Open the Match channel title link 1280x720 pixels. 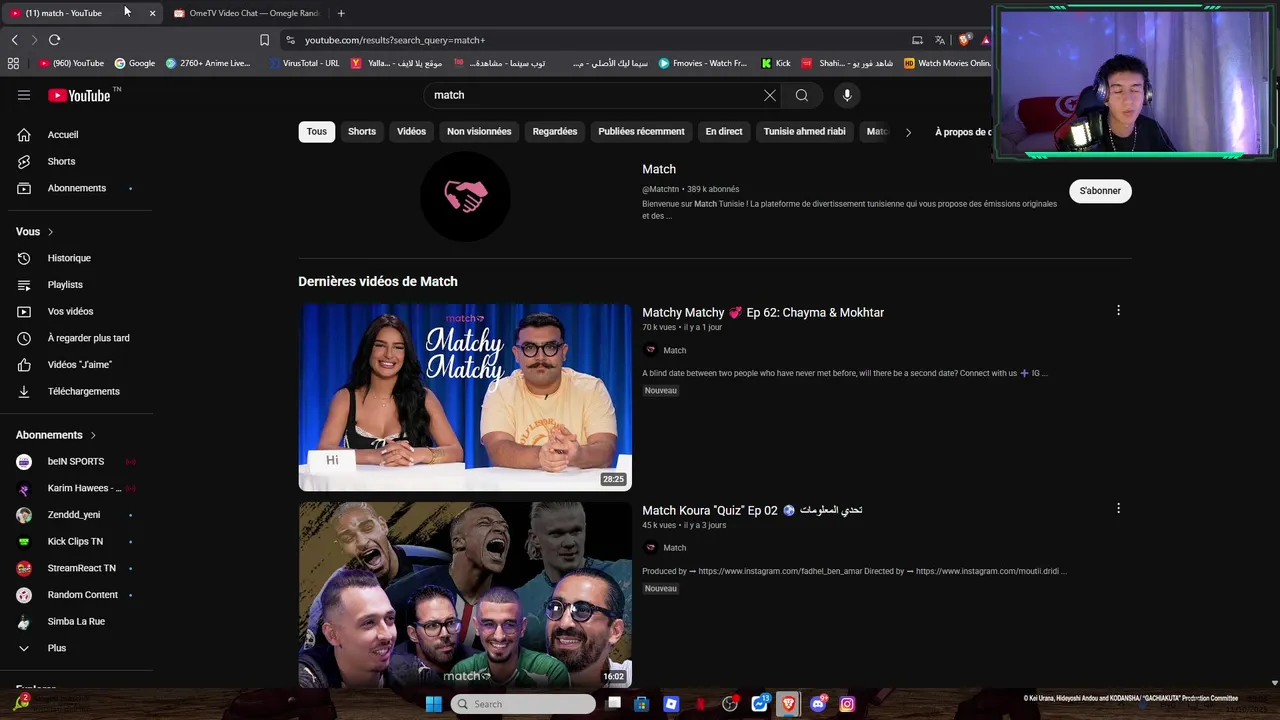click(659, 169)
